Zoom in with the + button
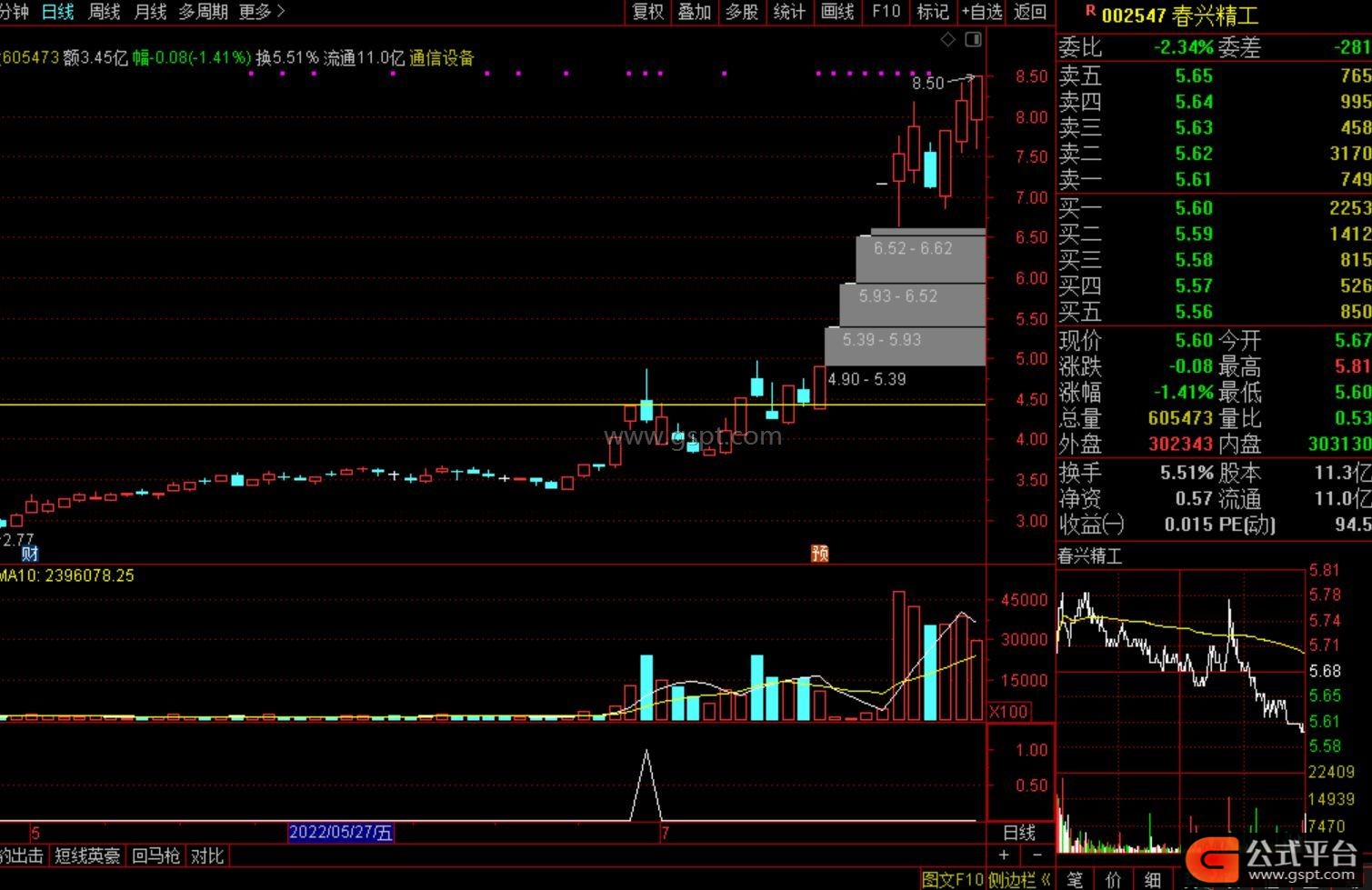1372x890 pixels. tap(1004, 855)
